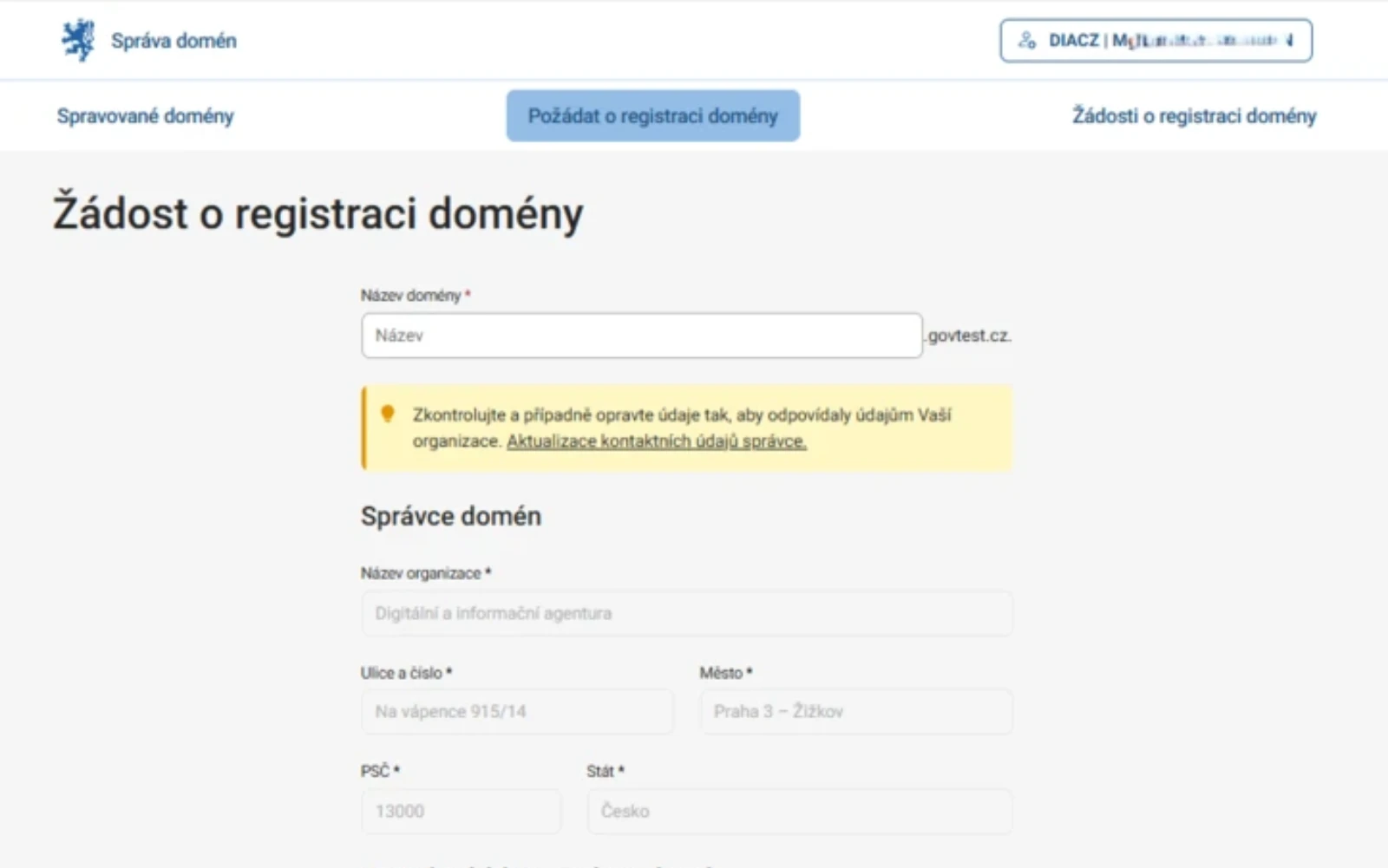This screenshot has height=868, width=1388.
Task: Click the Název organizace field
Action: (686, 614)
